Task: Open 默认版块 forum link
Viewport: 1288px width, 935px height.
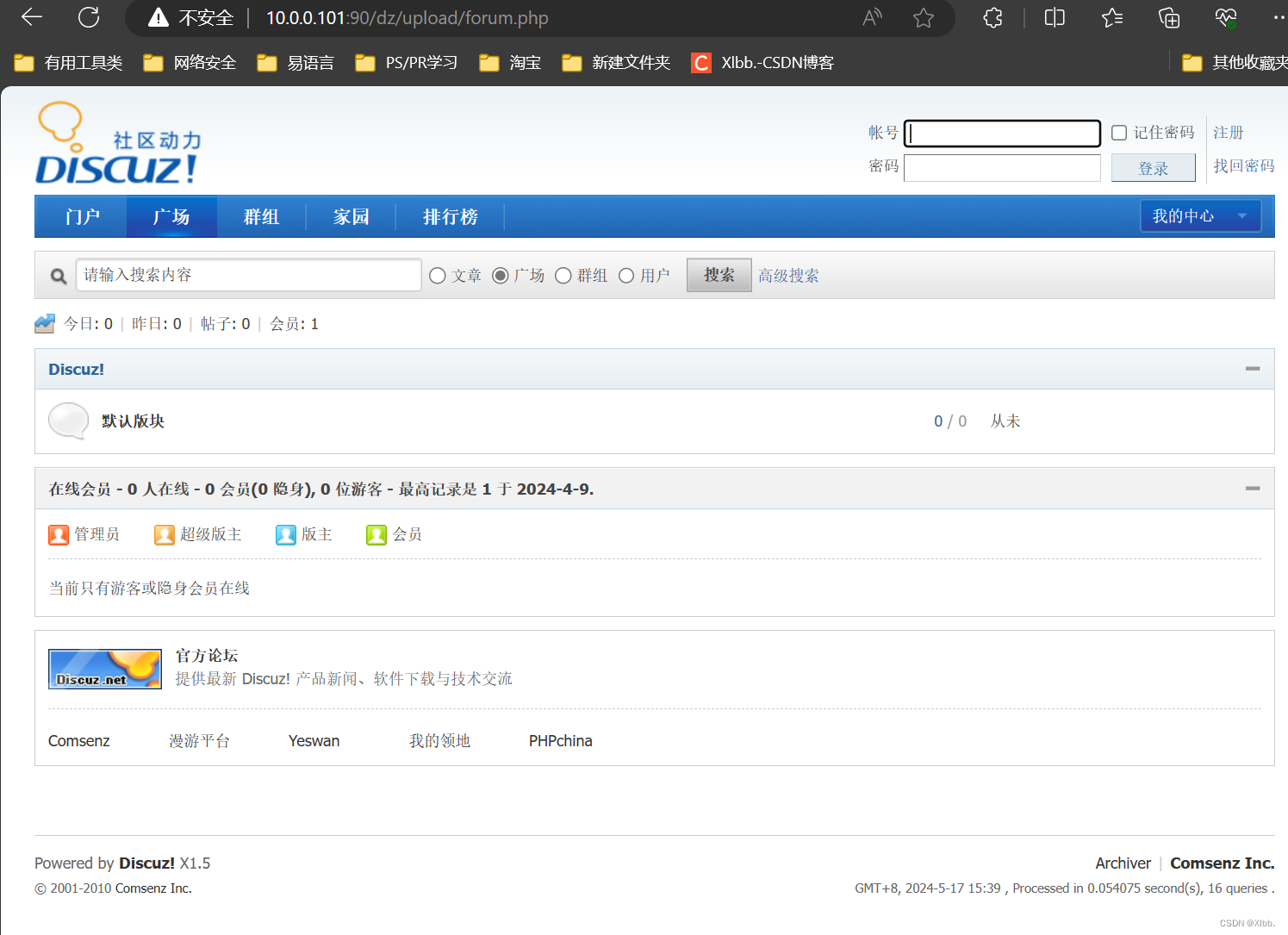Action: [x=134, y=421]
